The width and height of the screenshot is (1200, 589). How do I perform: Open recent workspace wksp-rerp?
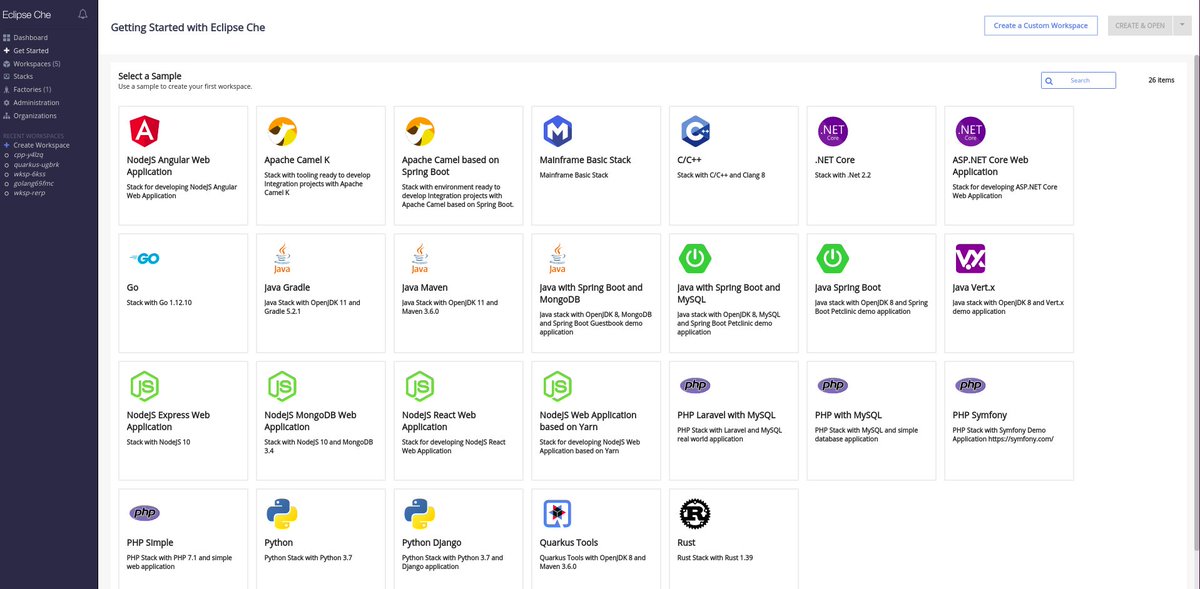(x=29, y=193)
